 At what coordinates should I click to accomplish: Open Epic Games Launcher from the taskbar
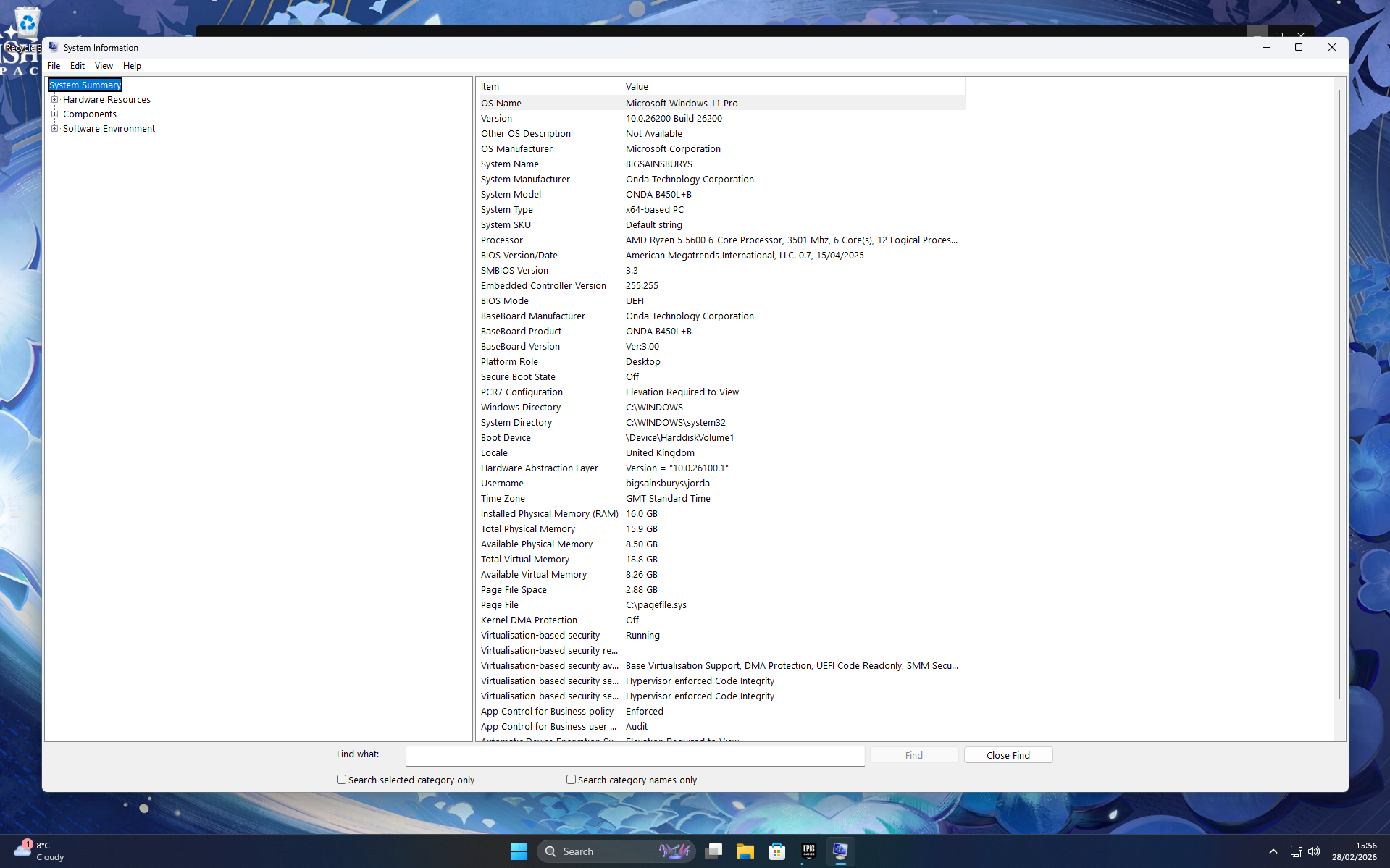coord(809,851)
